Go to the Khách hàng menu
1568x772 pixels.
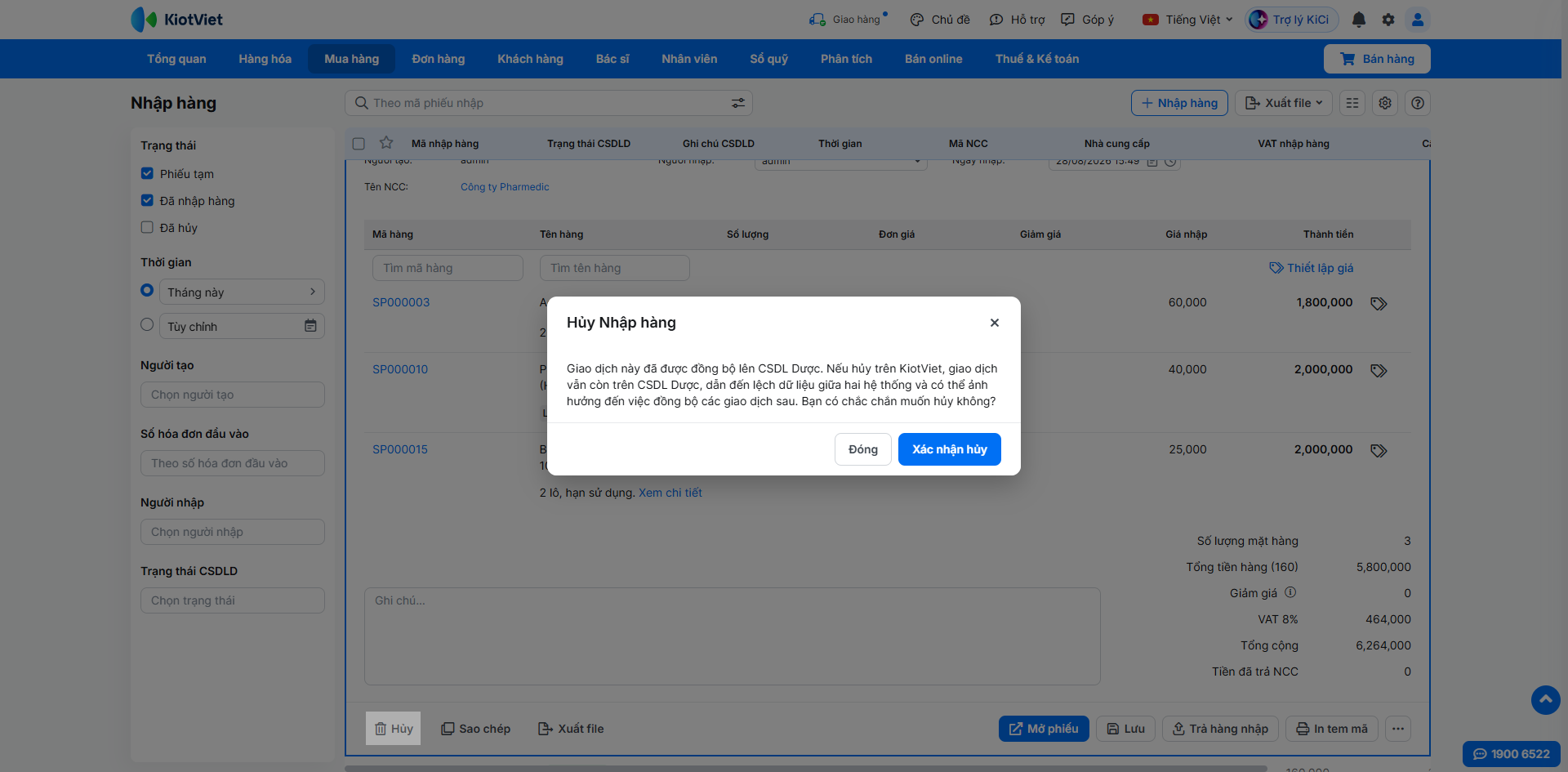530,59
